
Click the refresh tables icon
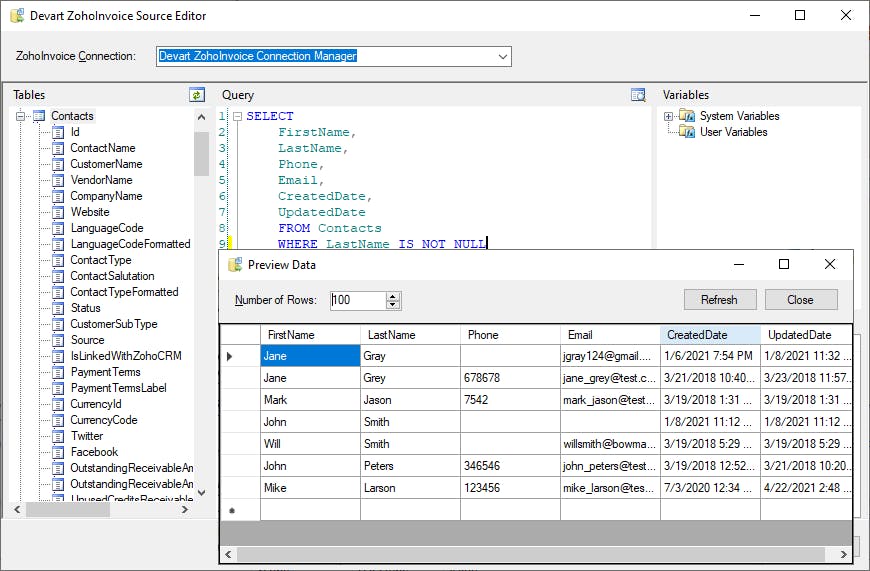pos(197,95)
